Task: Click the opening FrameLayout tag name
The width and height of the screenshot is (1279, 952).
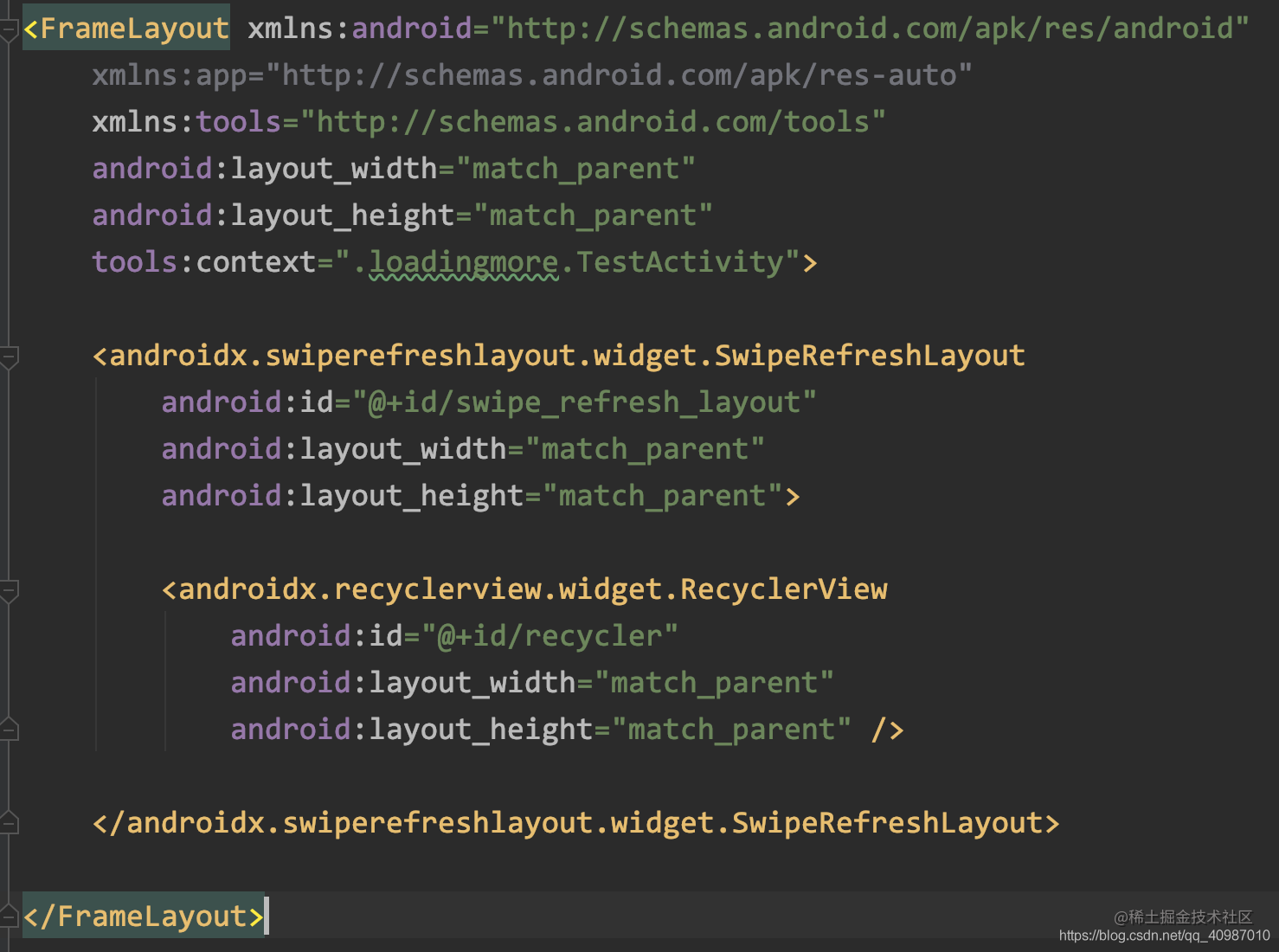Action: [134, 29]
